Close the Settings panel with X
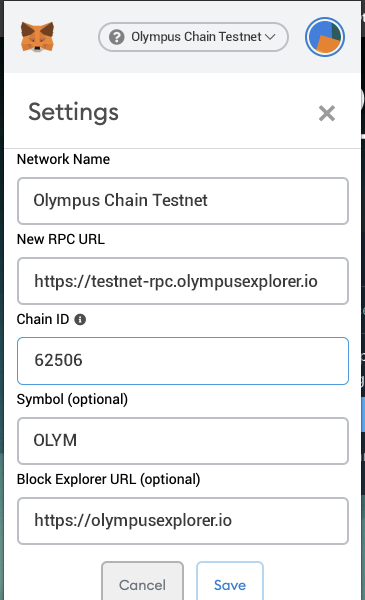This screenshot has width=365, height=600. tap(327, 113)
